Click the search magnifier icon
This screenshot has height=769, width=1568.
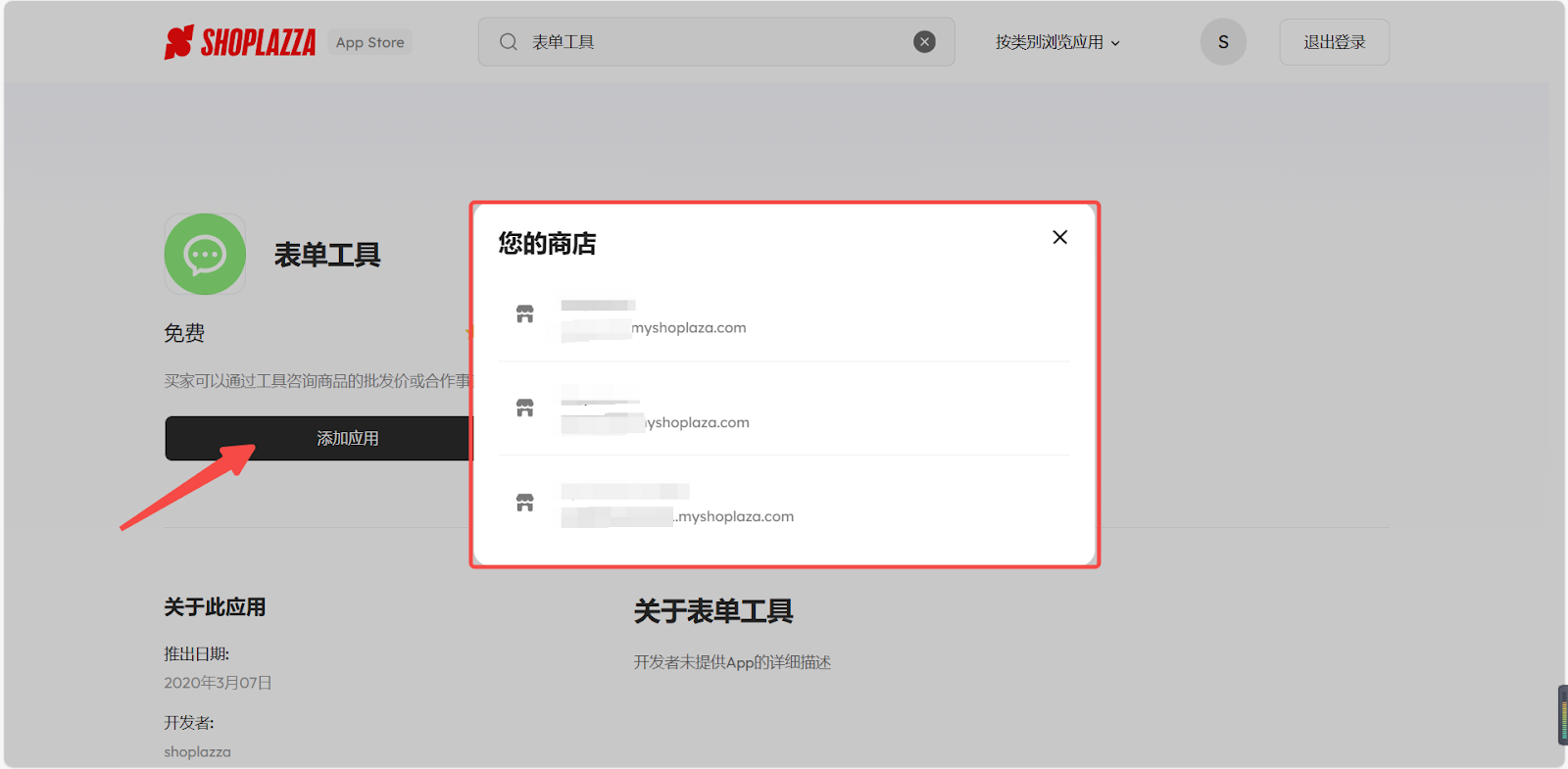point(508,42)
